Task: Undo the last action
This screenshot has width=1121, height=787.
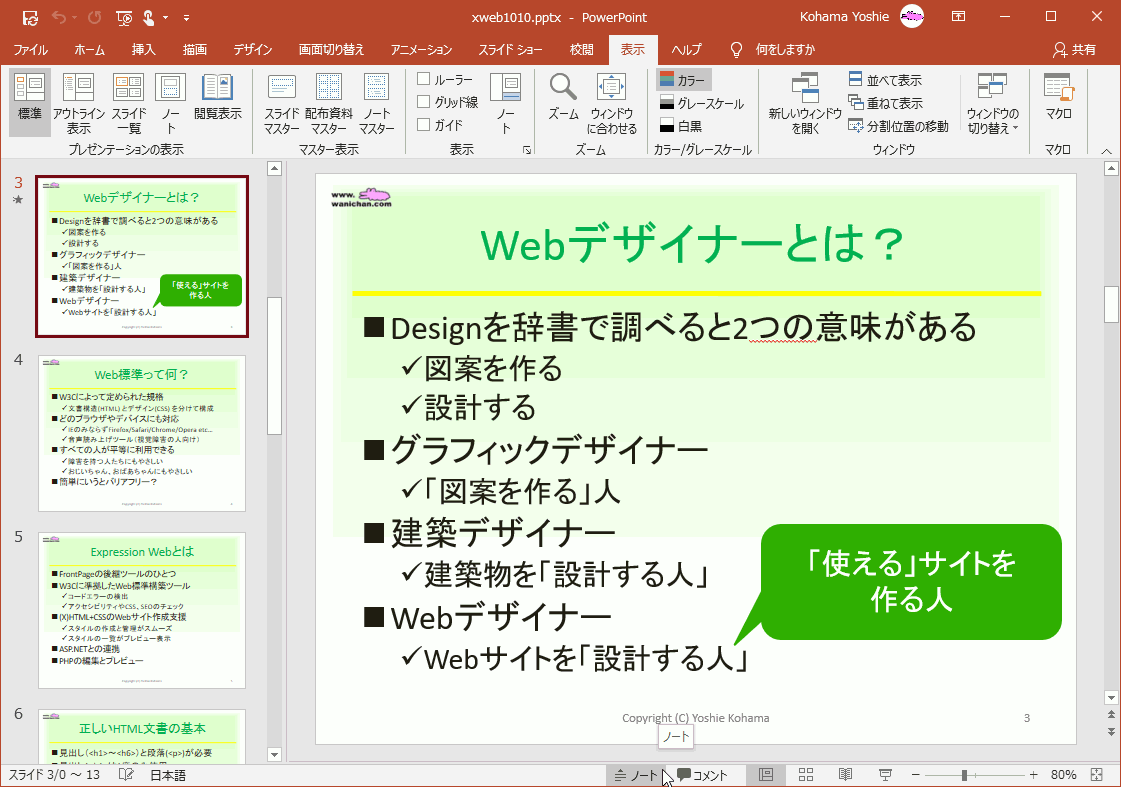Action: coord(59,17)
